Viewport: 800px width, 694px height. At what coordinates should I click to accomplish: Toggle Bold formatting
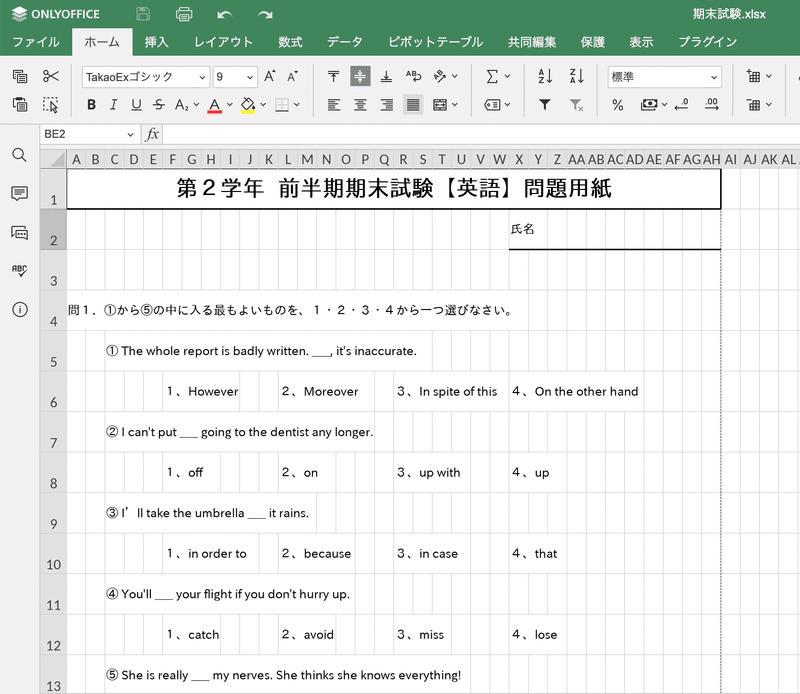coord(91,105)
